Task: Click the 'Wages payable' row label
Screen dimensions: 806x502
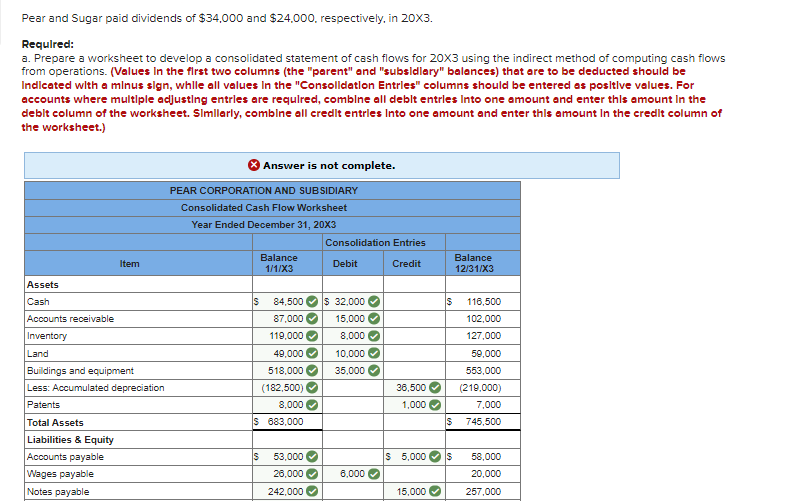Action: click(x=60, y=474)
